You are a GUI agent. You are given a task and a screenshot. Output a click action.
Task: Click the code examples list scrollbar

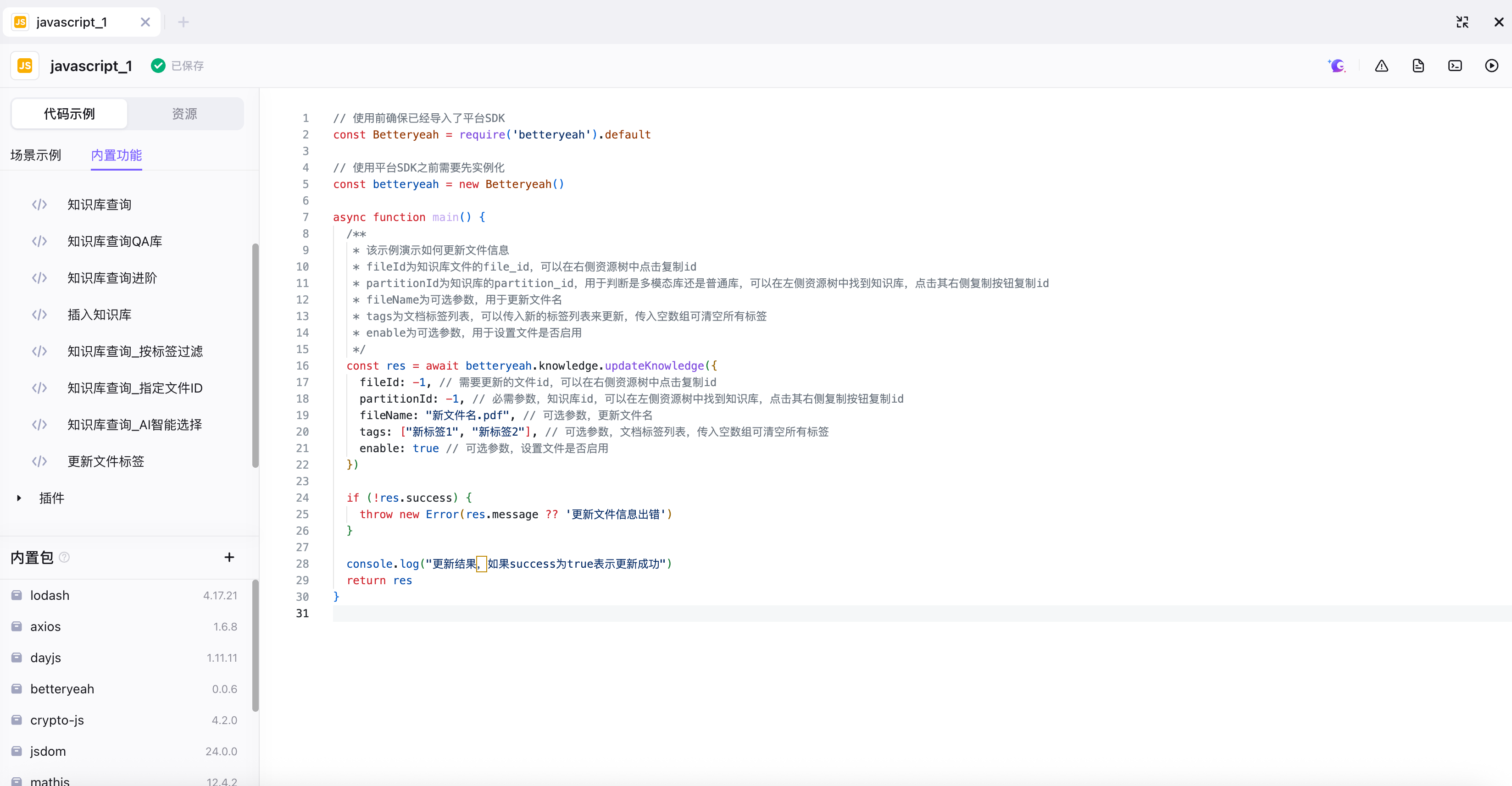256,355
